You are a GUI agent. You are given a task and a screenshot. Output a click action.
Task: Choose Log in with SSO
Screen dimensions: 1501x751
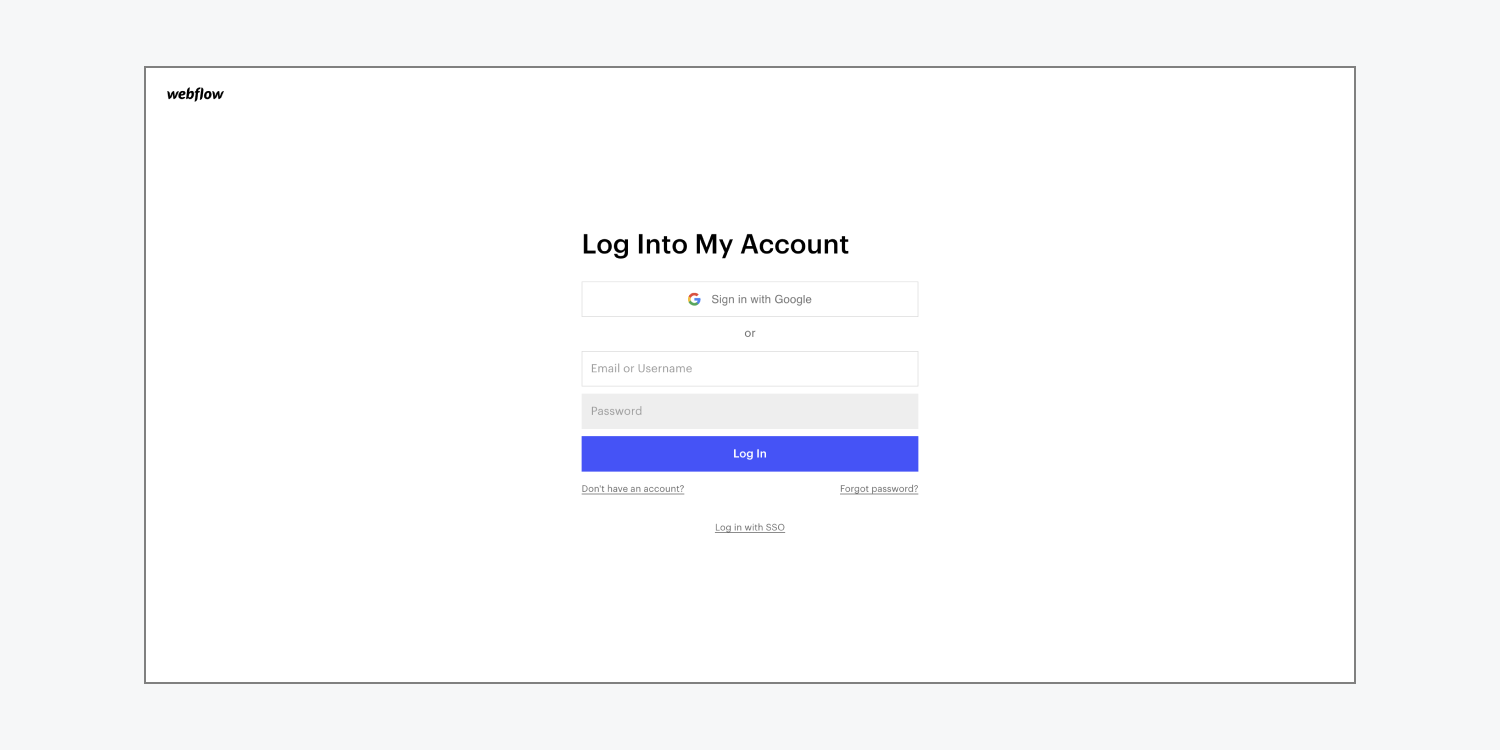(x=749, y=528)
